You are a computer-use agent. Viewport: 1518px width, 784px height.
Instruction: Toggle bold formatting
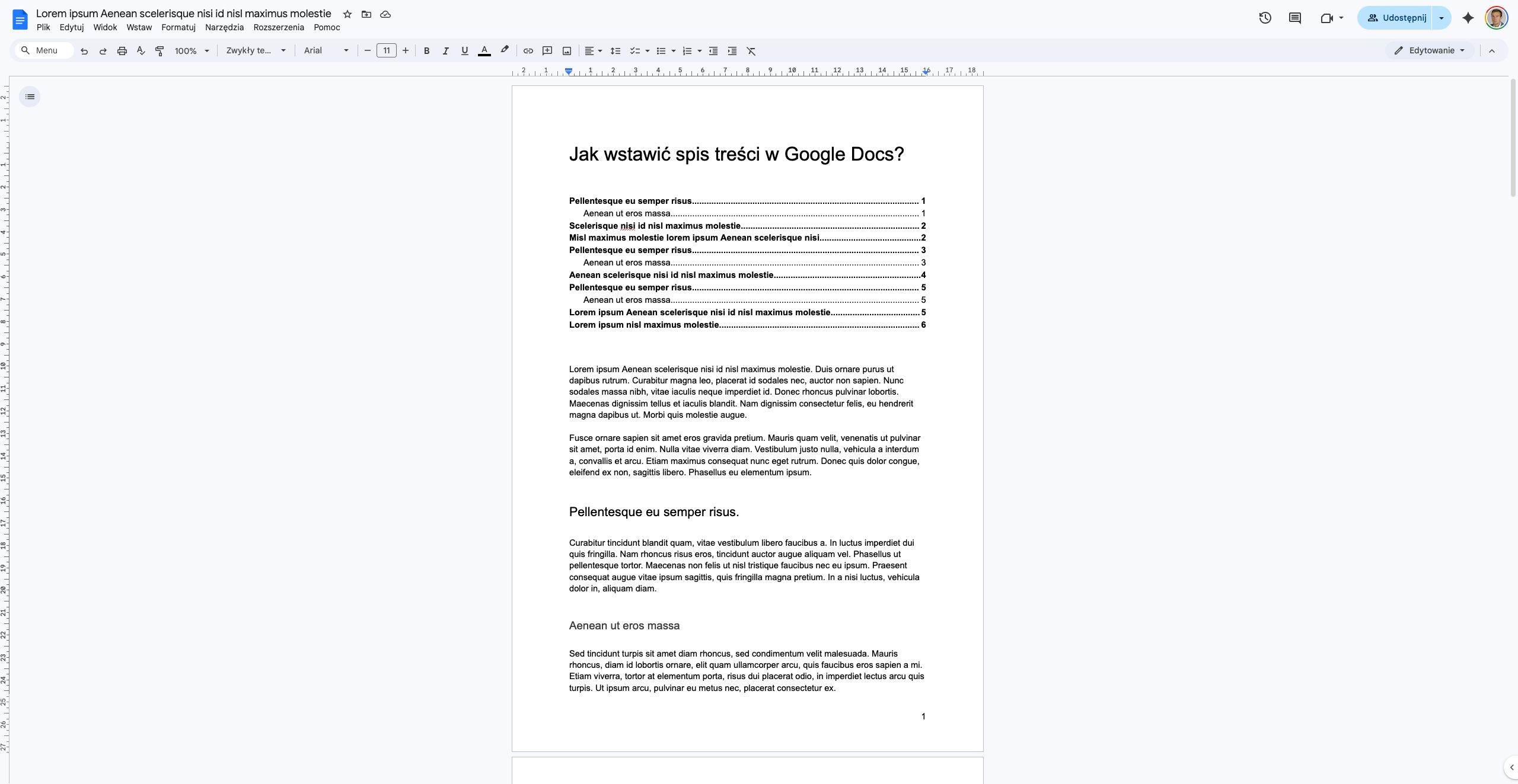pos(426,51)
